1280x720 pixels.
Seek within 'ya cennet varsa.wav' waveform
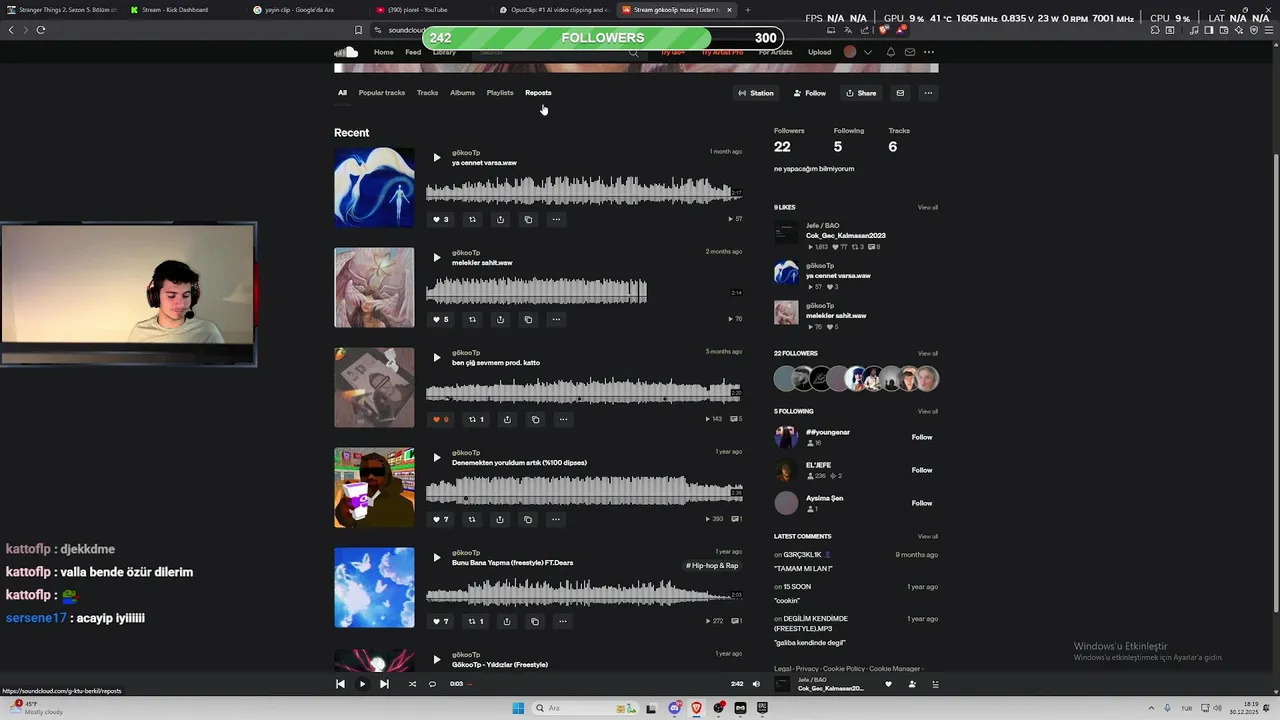[584, 189]
